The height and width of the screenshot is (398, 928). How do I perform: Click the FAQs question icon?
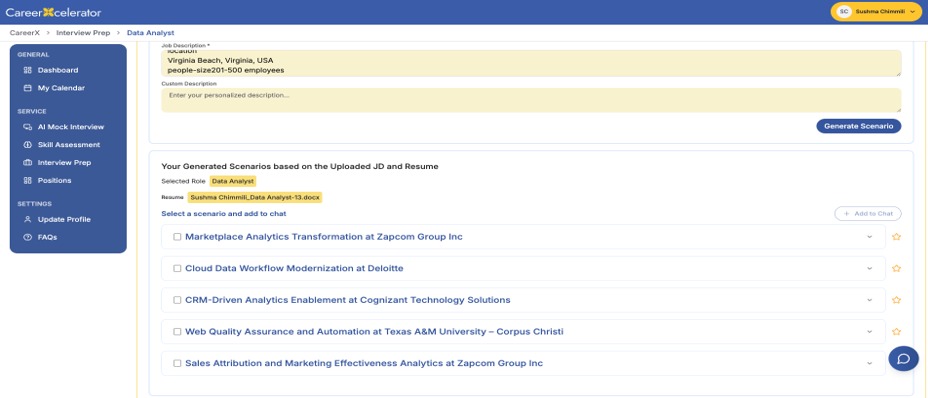click(x=27, y=237)
